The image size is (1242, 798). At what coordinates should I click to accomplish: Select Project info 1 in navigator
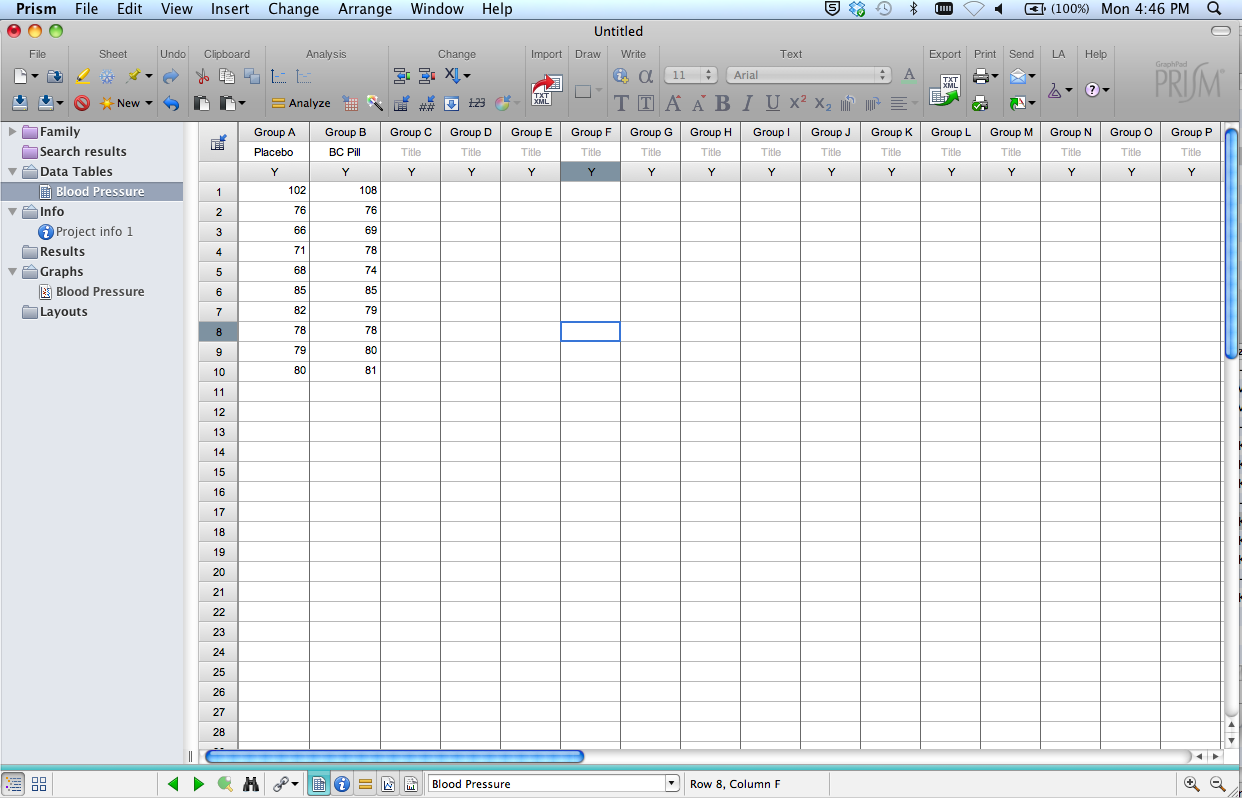click(x=94, y=232)
